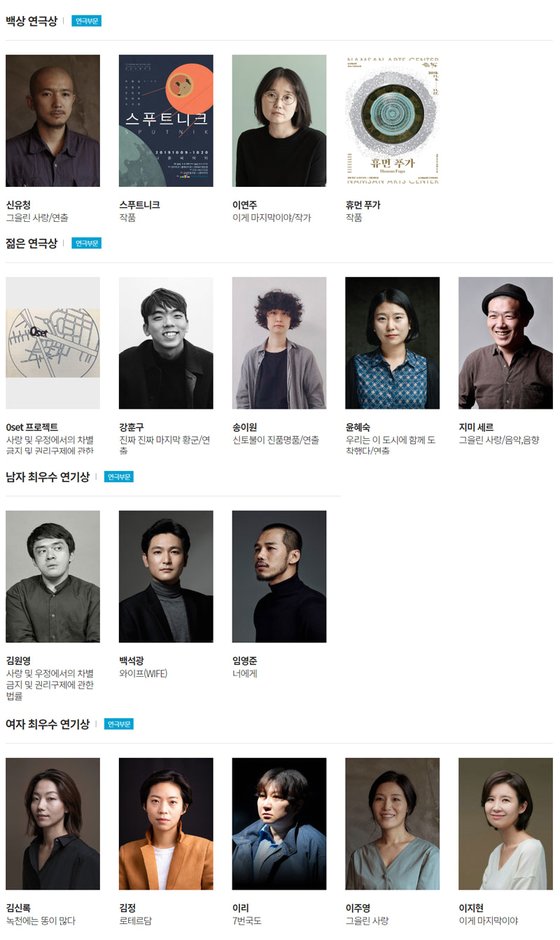Click the 신유청 portrait photo
Screen dimensions: 560x940
tap(53, 120)
